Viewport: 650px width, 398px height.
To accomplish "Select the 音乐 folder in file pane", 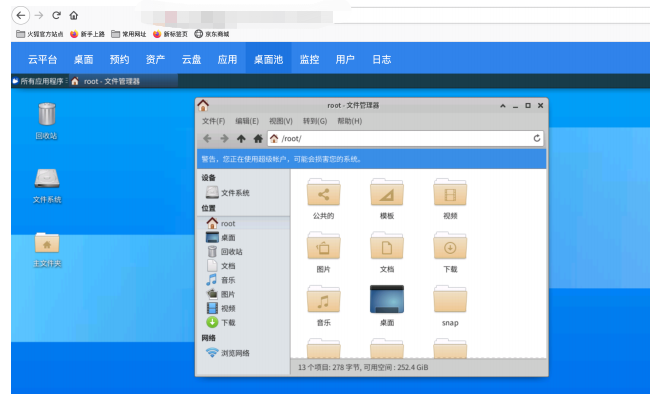I will coord(323,300).
